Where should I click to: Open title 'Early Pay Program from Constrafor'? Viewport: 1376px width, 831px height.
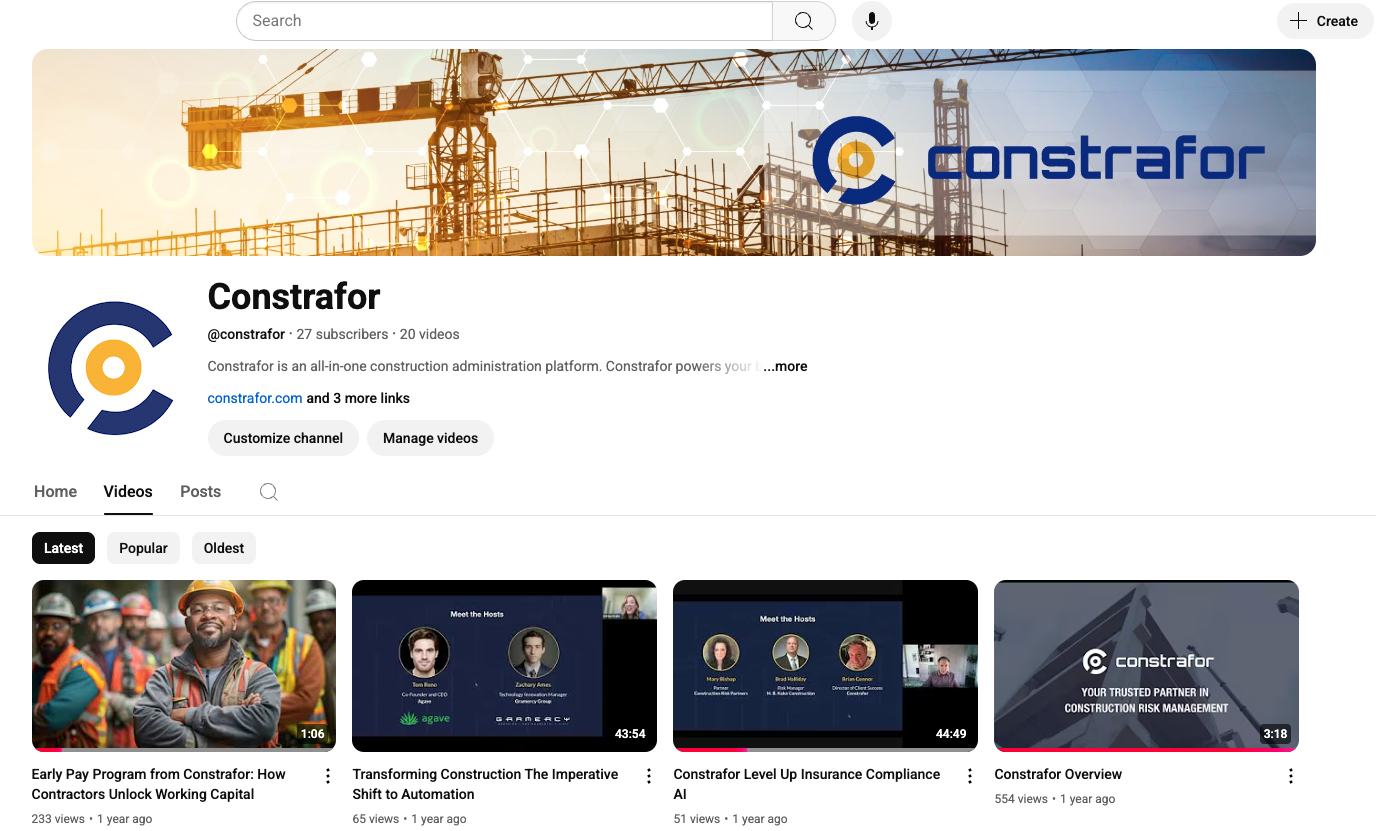(158, 784)
